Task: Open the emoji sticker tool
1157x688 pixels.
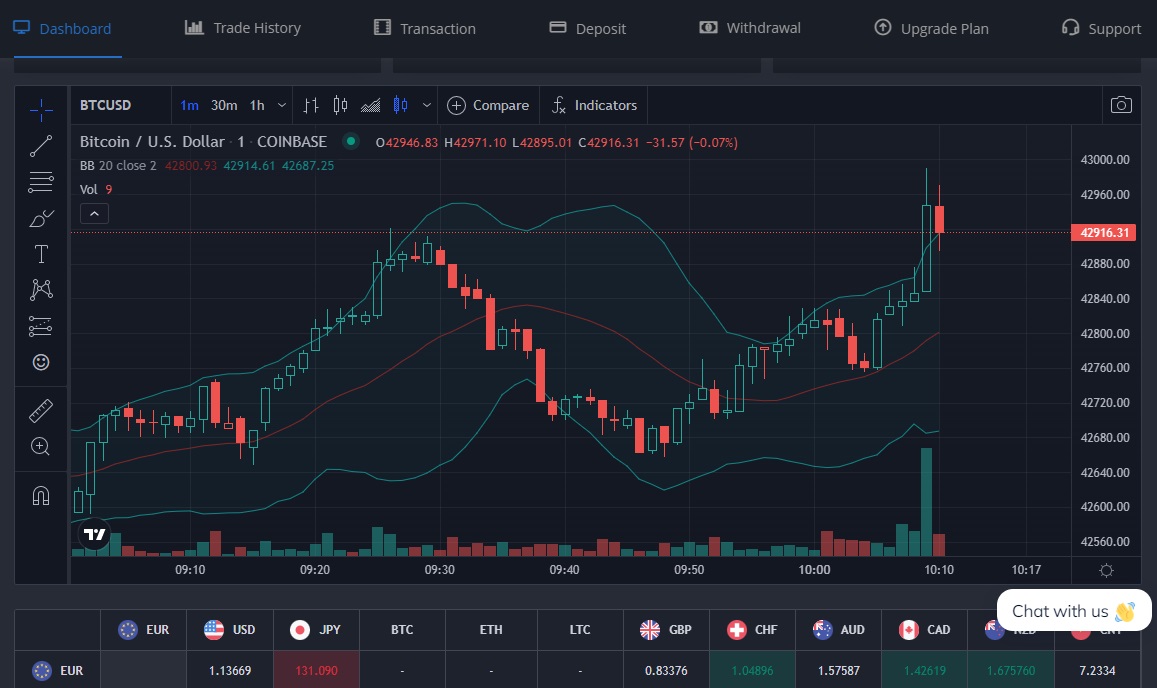Action: (x=41, y=362)
